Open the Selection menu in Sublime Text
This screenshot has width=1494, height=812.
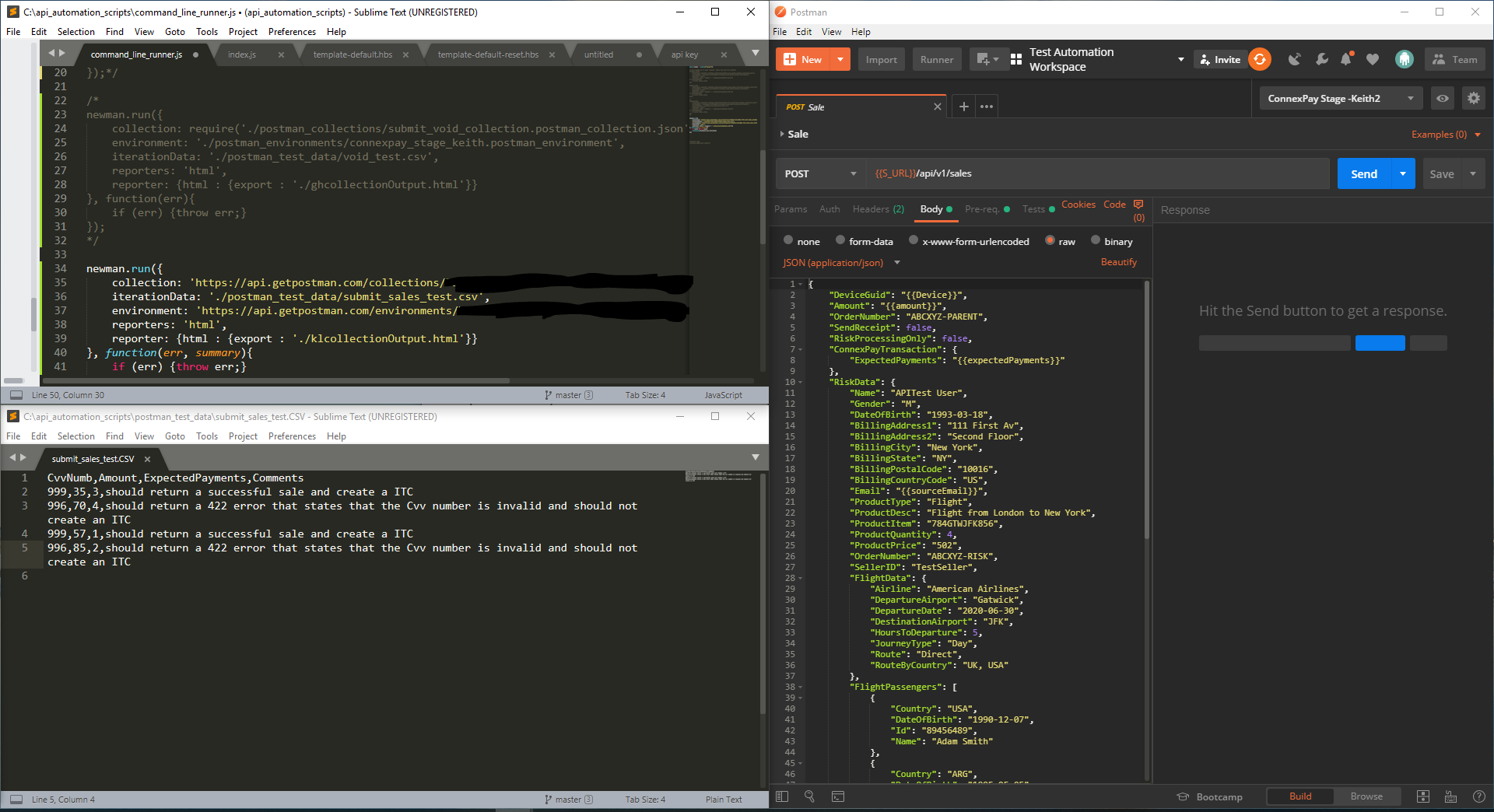[x=75, y=31]
